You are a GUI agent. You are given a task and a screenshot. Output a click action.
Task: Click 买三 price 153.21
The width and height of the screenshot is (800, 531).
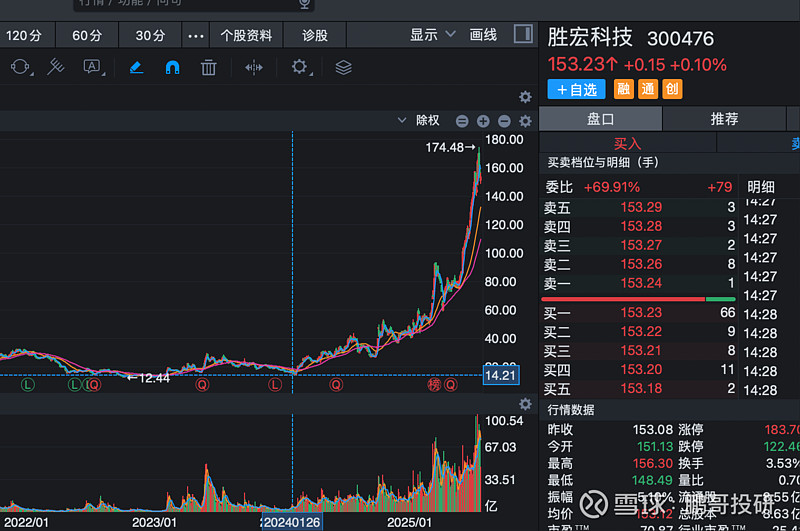[x=641, y=350]
